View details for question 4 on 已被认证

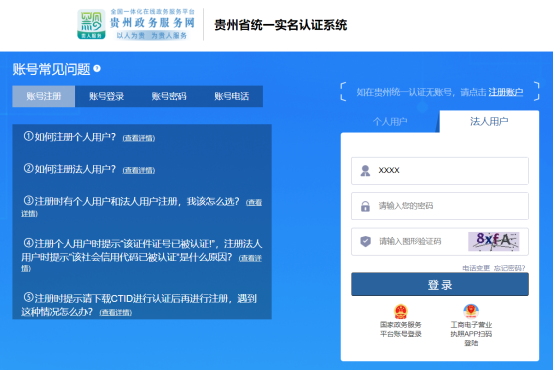pos(250,258)
